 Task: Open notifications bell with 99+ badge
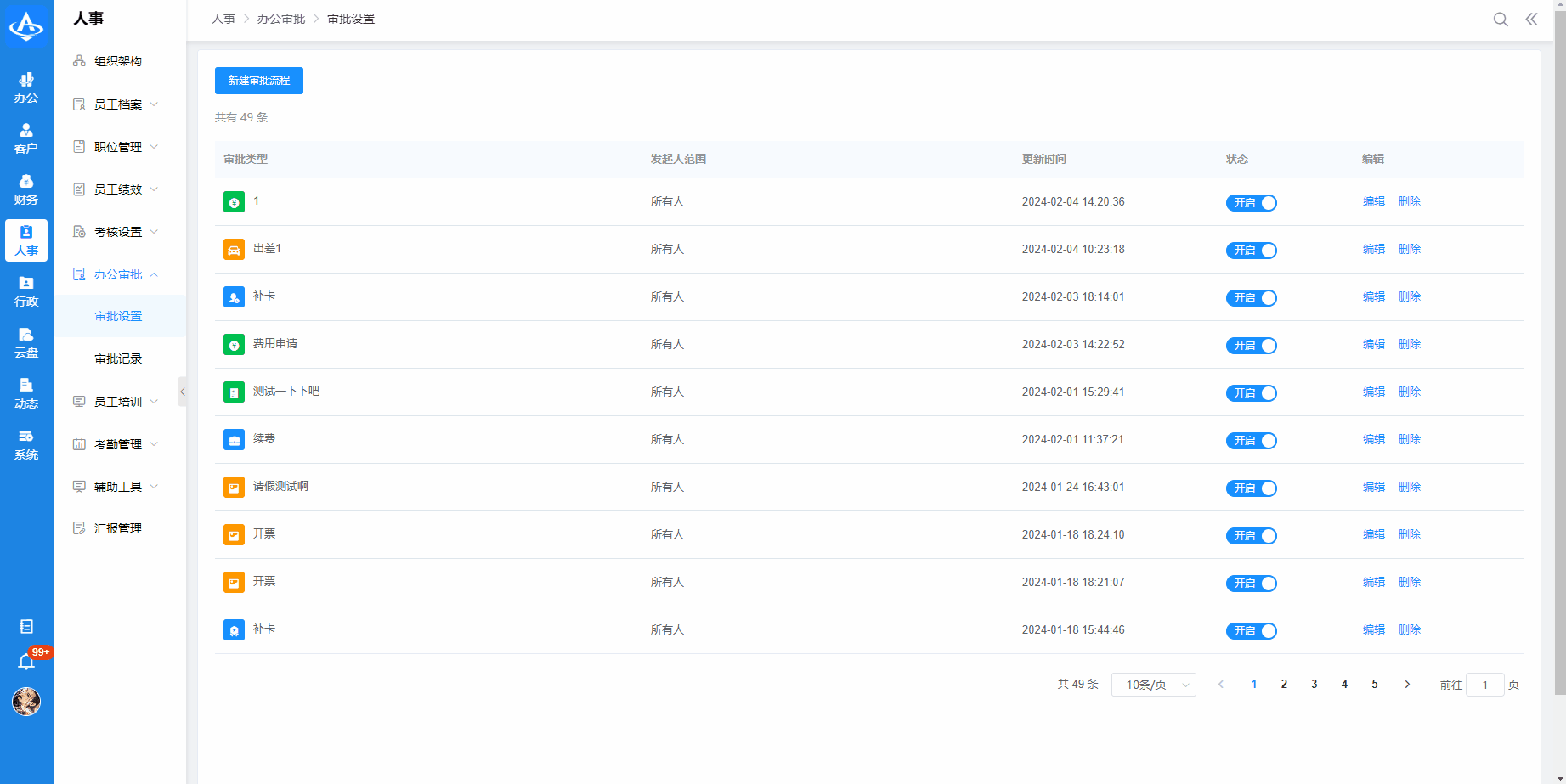click(26, 661)
